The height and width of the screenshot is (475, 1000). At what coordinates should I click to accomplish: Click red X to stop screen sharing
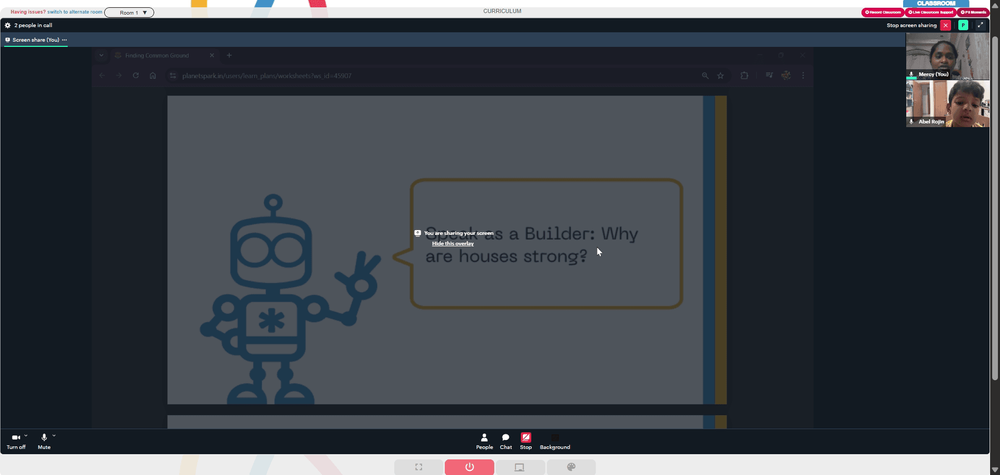point(945,26)
